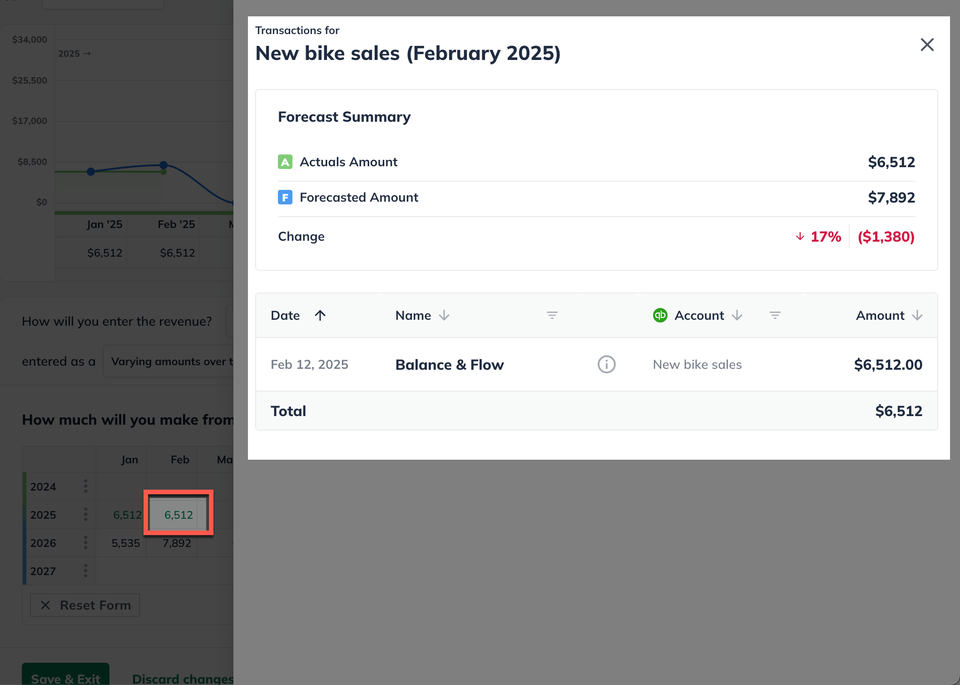This screenshot has height=685, width=960.
Task: Open the 'Varying amounts over t...' dropdown
Action: click(168, 361)
